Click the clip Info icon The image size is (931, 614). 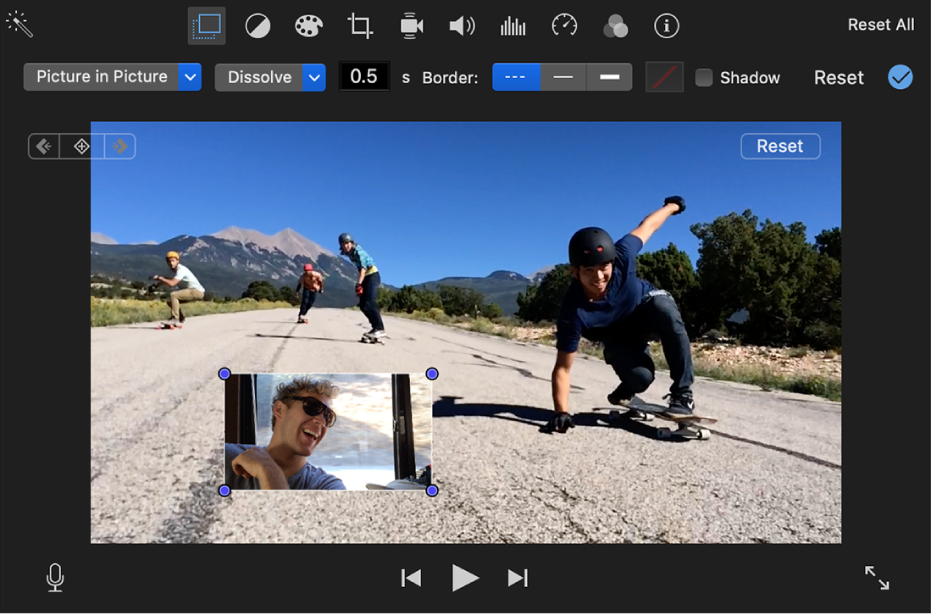point(667,26)
